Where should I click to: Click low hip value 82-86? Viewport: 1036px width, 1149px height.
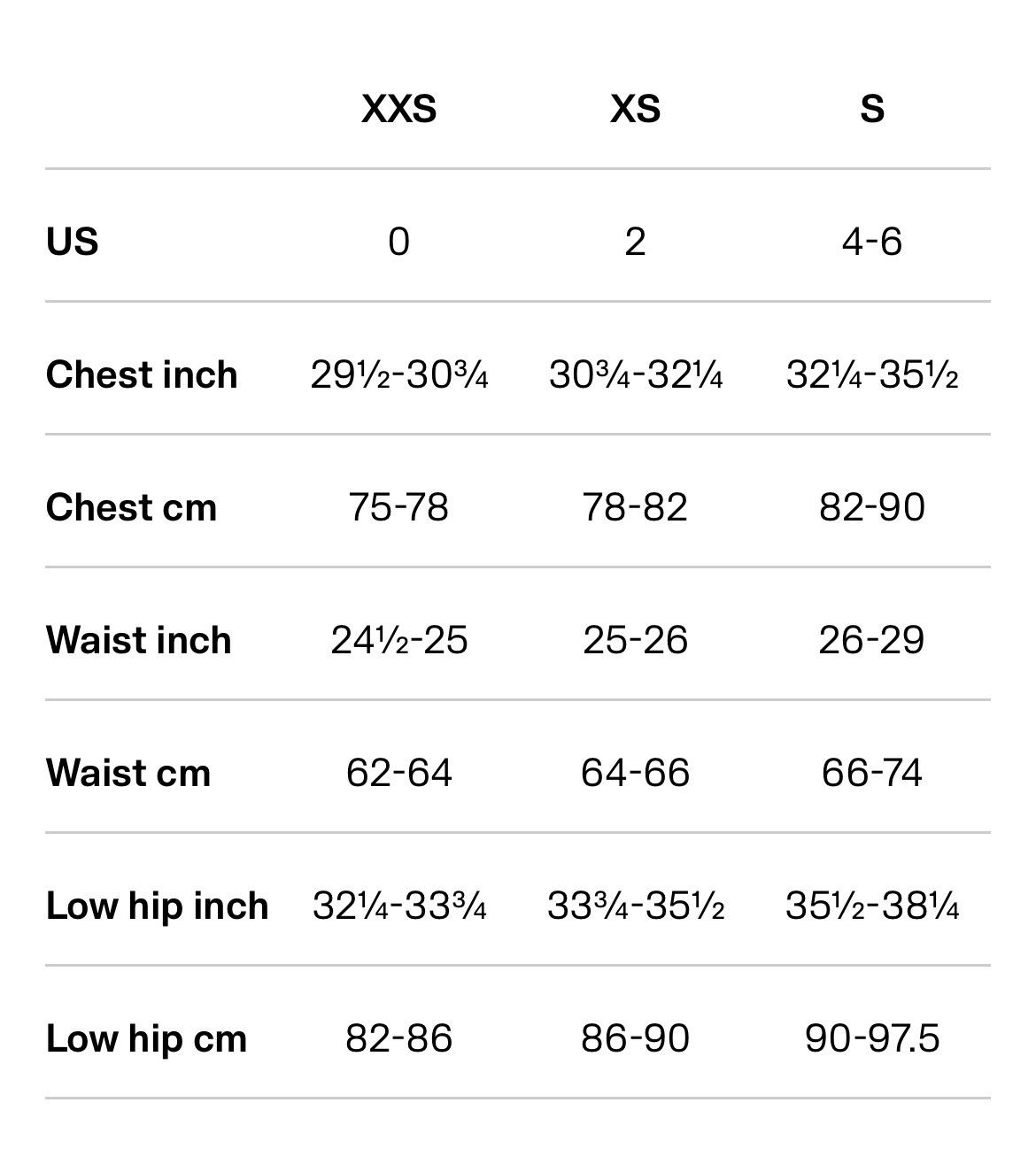click(398, 1038)
